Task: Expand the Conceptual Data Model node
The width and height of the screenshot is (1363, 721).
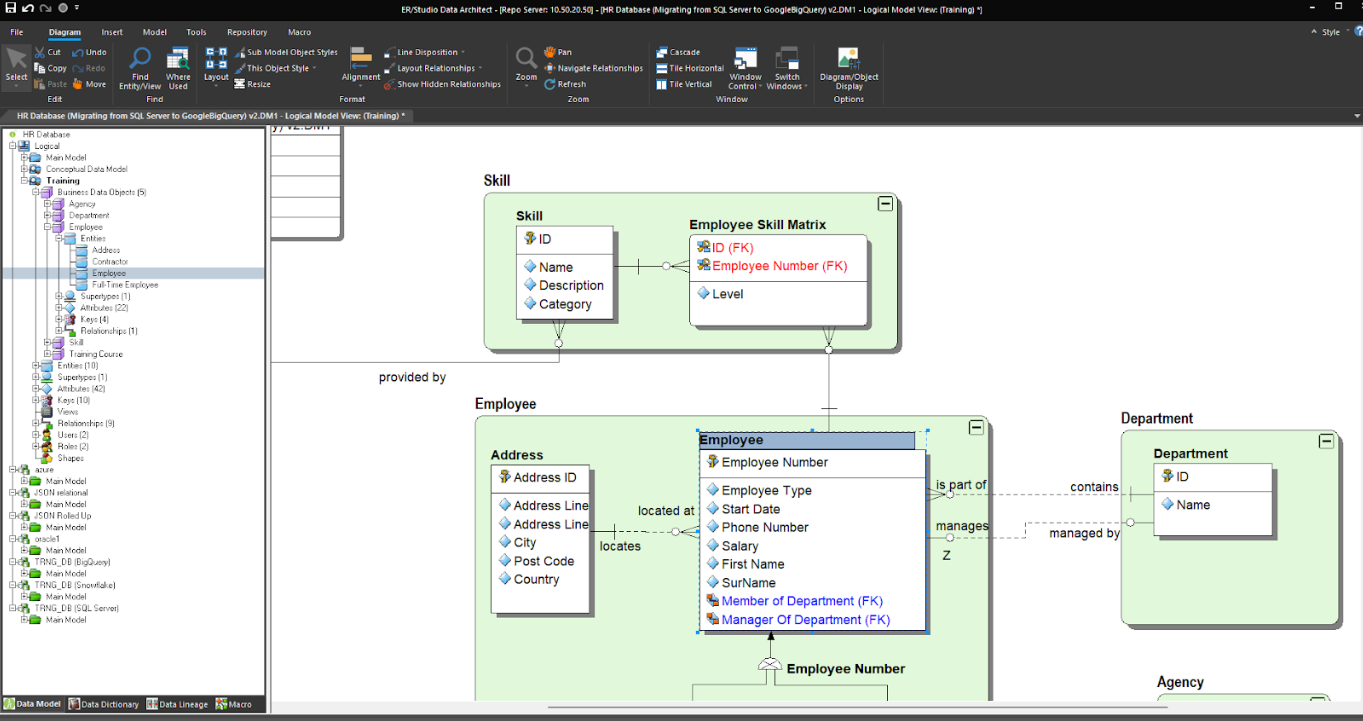Action: coord(24,169)
